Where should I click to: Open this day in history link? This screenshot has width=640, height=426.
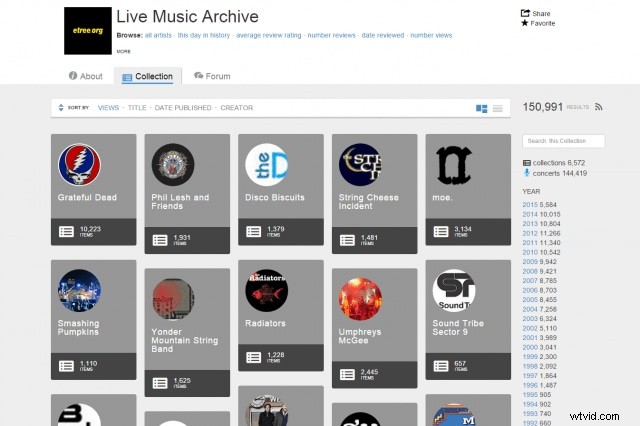204,35
